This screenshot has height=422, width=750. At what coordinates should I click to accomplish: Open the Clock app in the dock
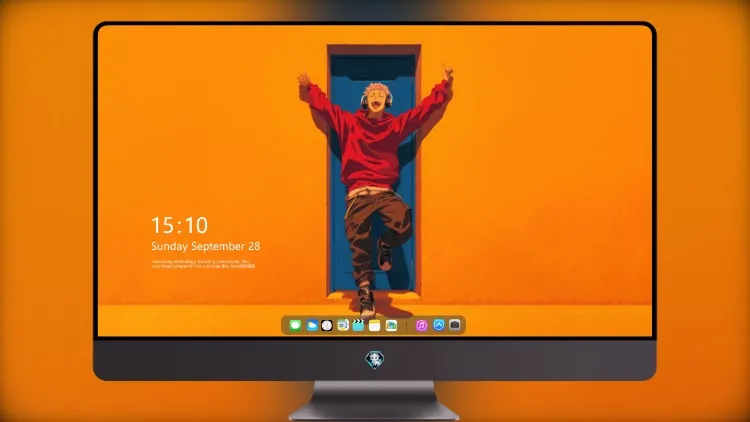327,325
